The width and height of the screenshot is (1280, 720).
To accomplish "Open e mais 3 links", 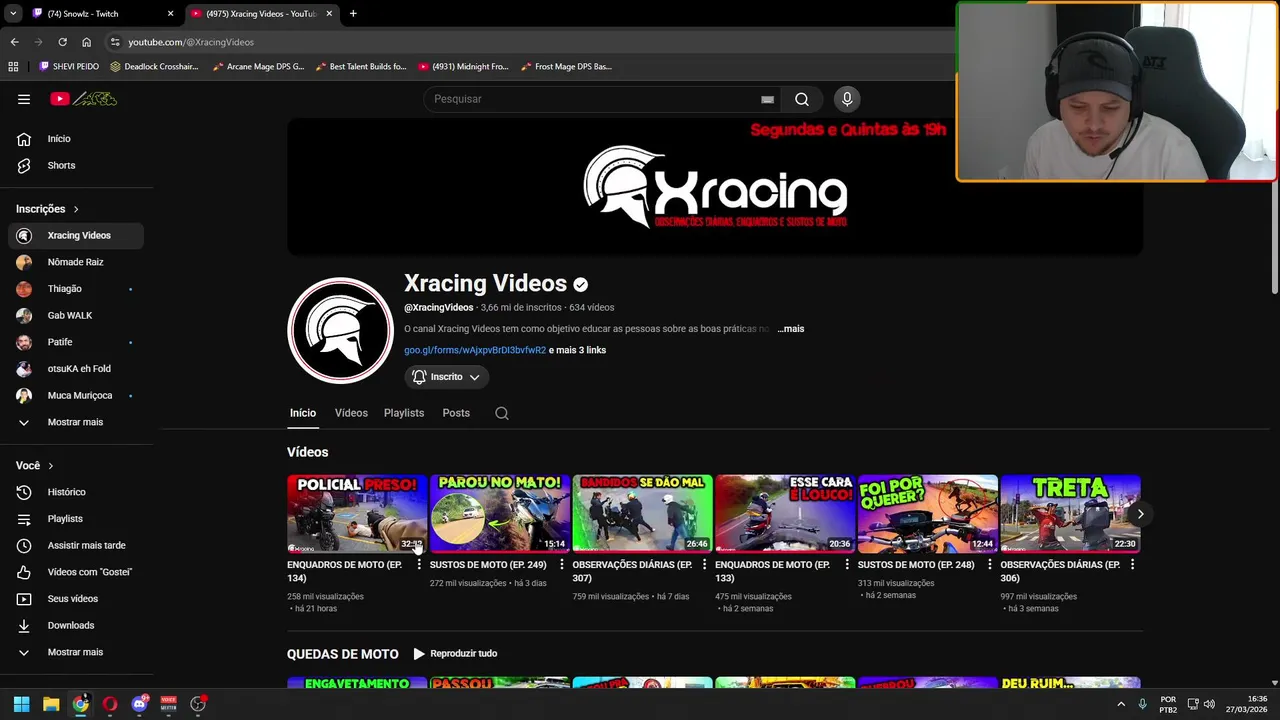I will (x=577, y=350).
